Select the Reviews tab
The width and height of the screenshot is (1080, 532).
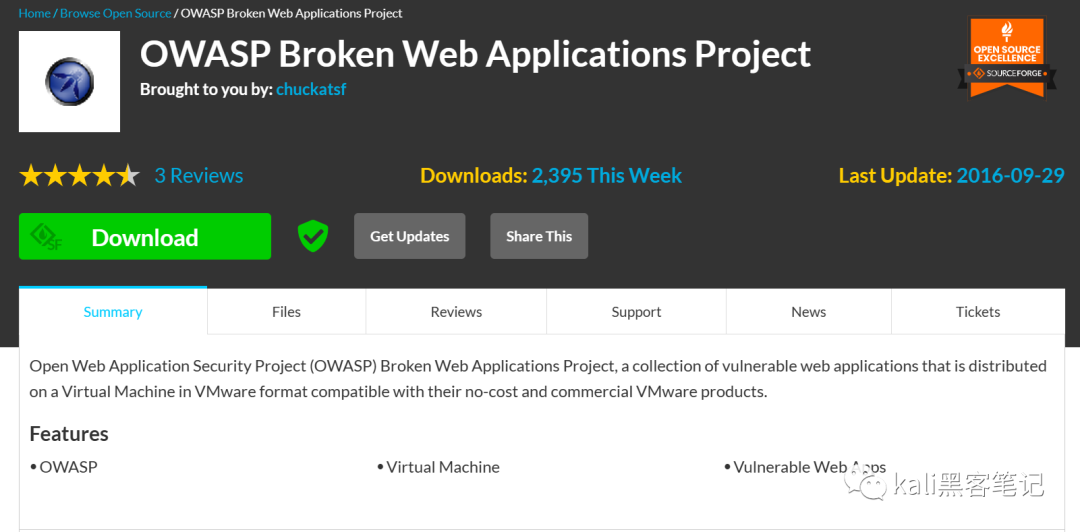(x=456, y=312)
